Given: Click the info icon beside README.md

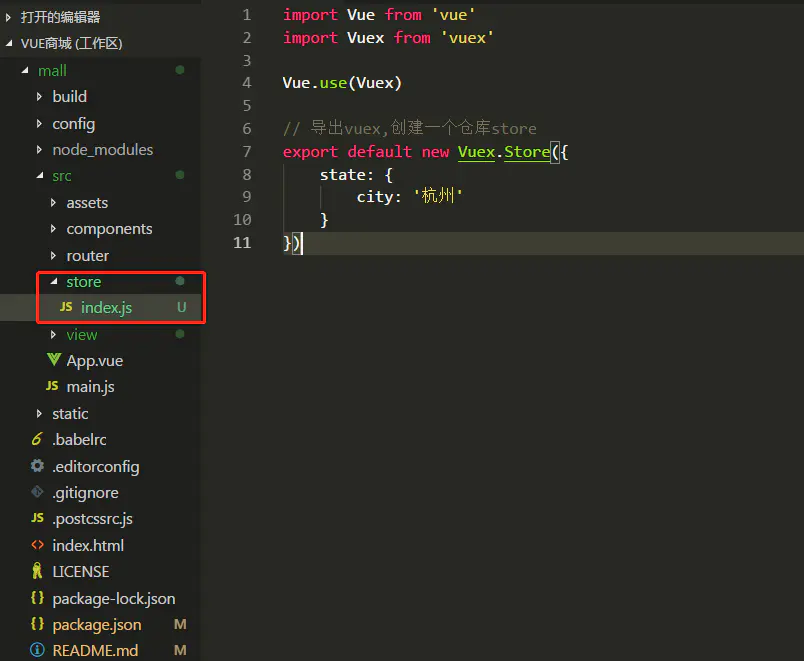Looking at the screenshot, I should tap(37, 650).
